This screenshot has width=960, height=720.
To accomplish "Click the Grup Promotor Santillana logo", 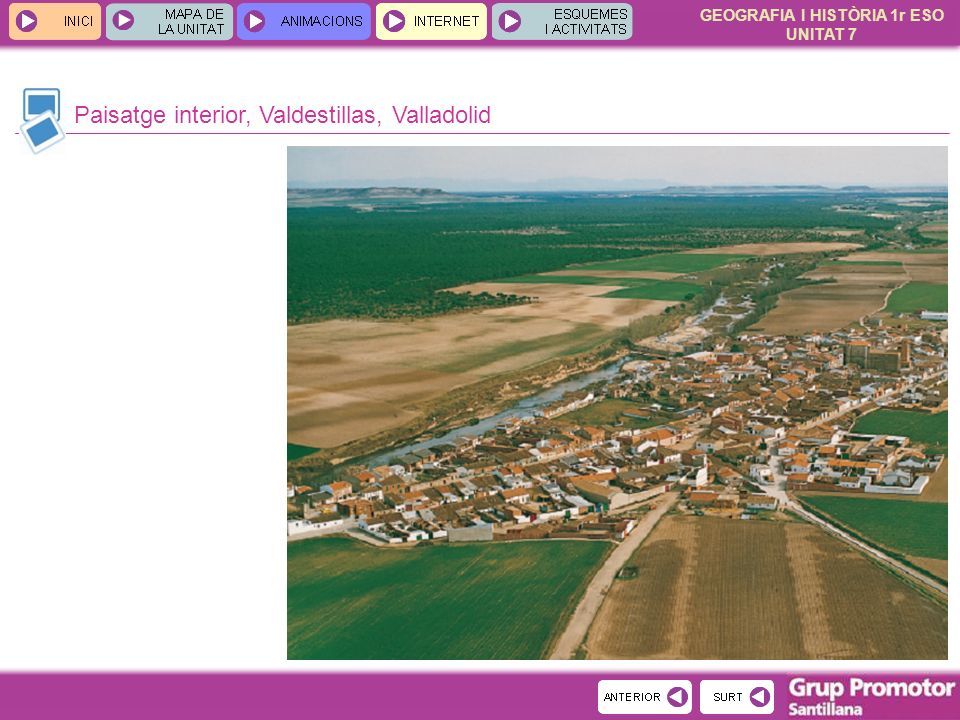I will [871, 697].
